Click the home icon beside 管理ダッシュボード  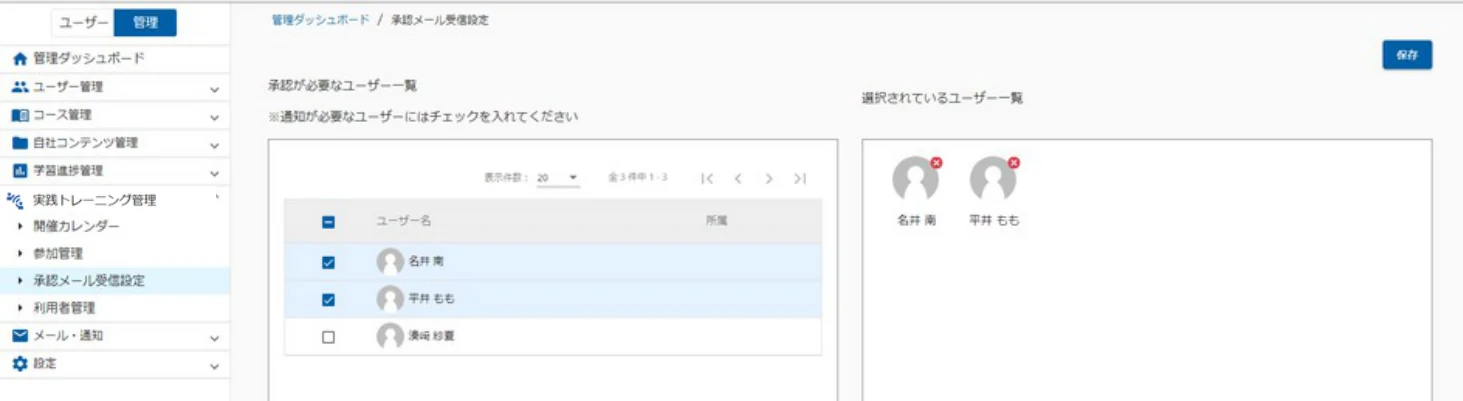point(20,59)
